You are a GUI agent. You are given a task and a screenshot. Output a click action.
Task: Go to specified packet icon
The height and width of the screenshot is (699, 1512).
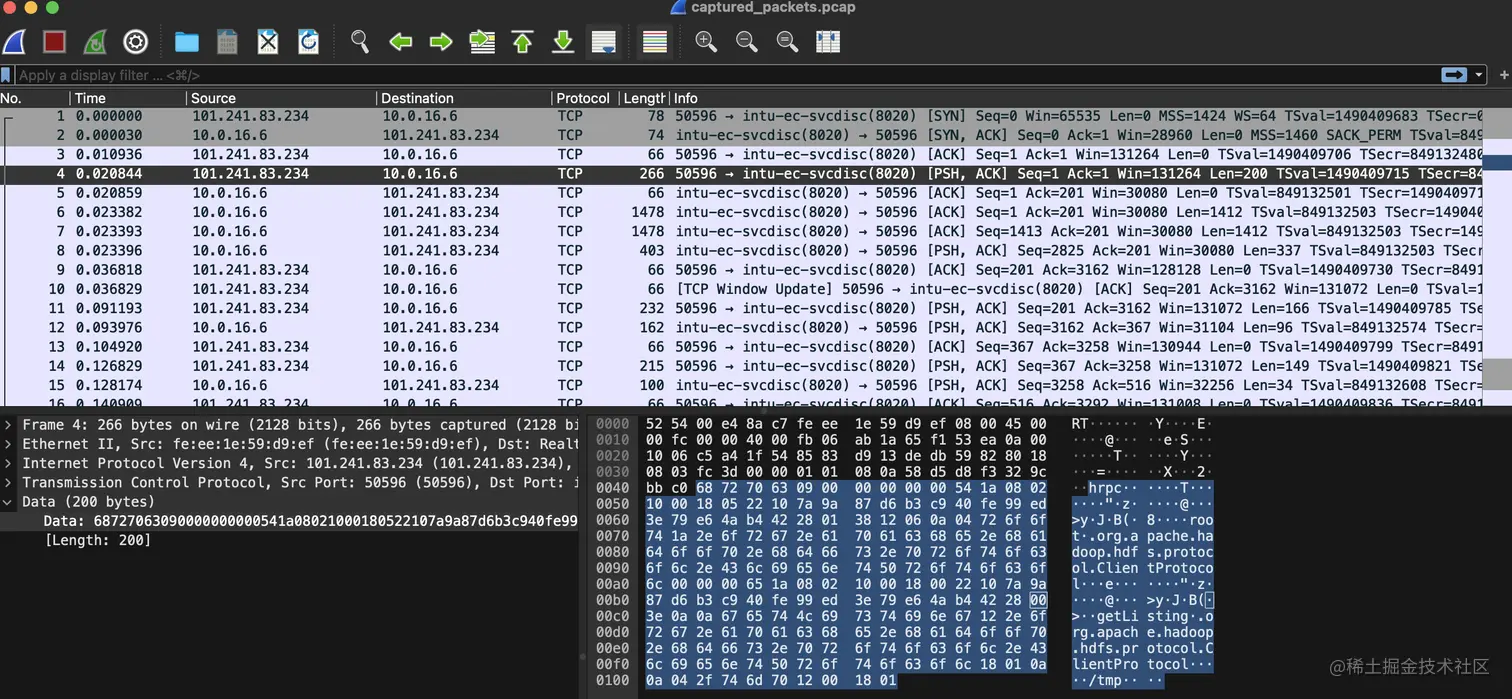tap(482, 42)
